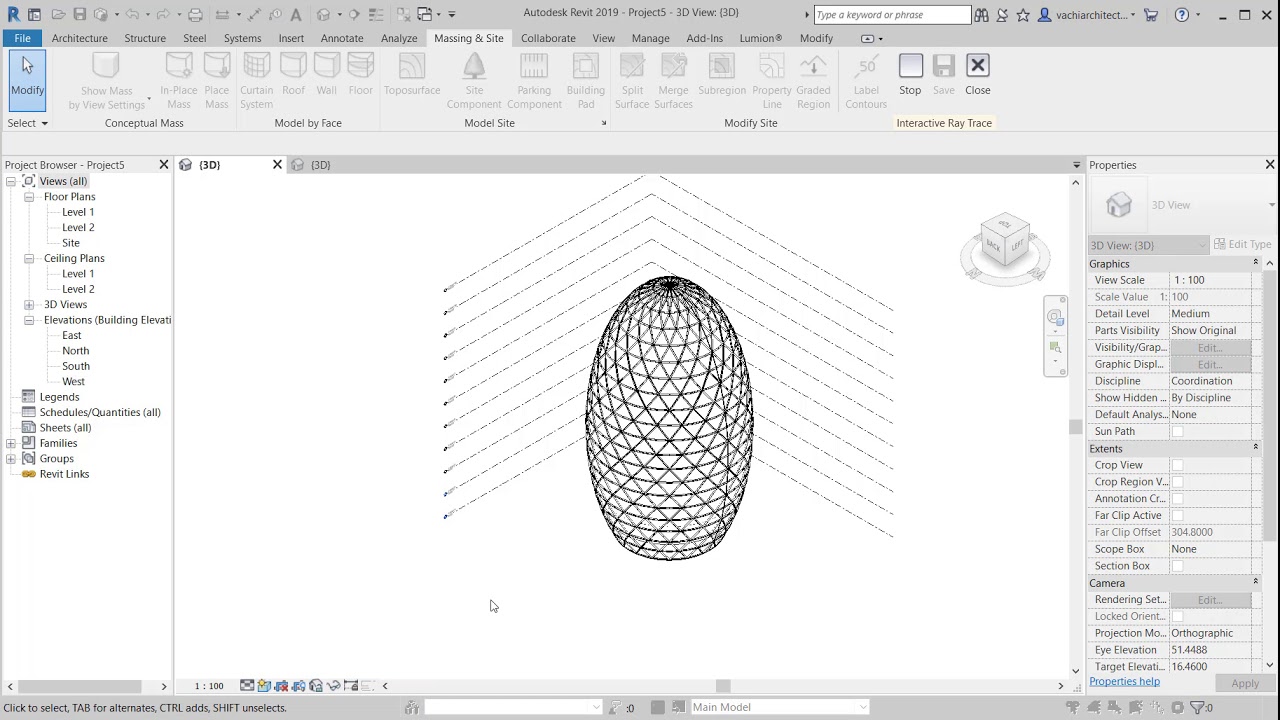The height and width of the screenshot is (720, 1280).
Task: Close the Project Browser panel
Action: click(164, 165)
